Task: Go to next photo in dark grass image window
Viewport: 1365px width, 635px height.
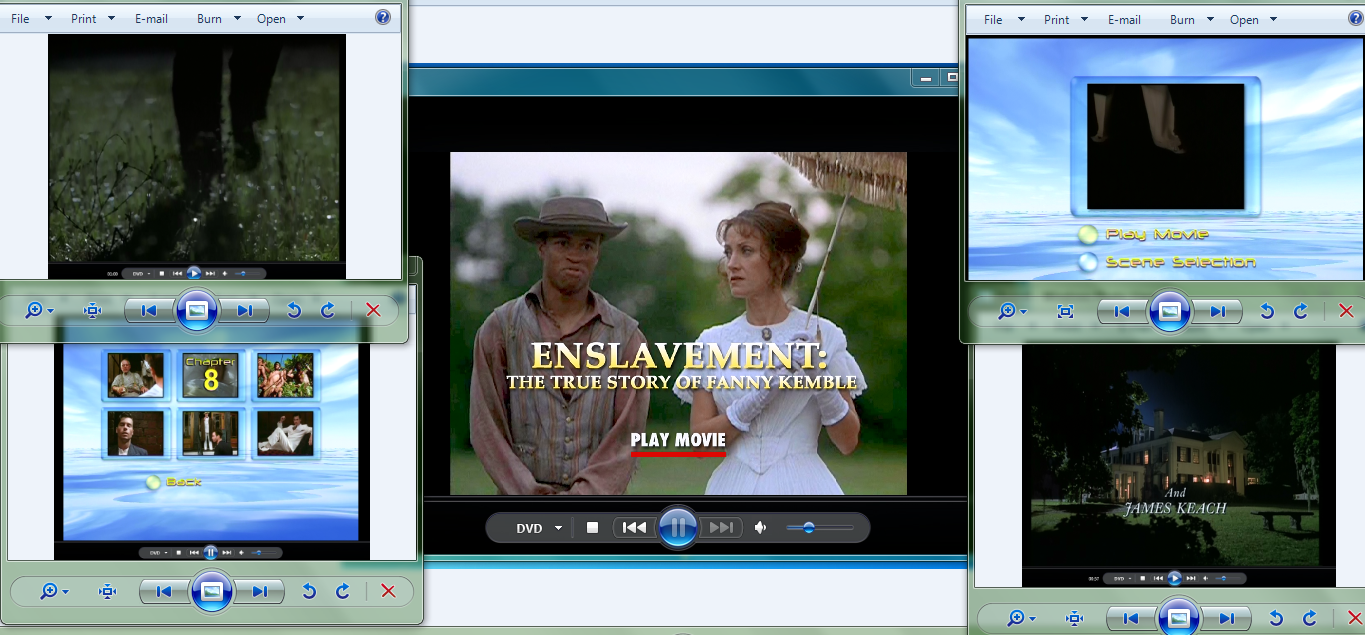Action: coord(244,310)
